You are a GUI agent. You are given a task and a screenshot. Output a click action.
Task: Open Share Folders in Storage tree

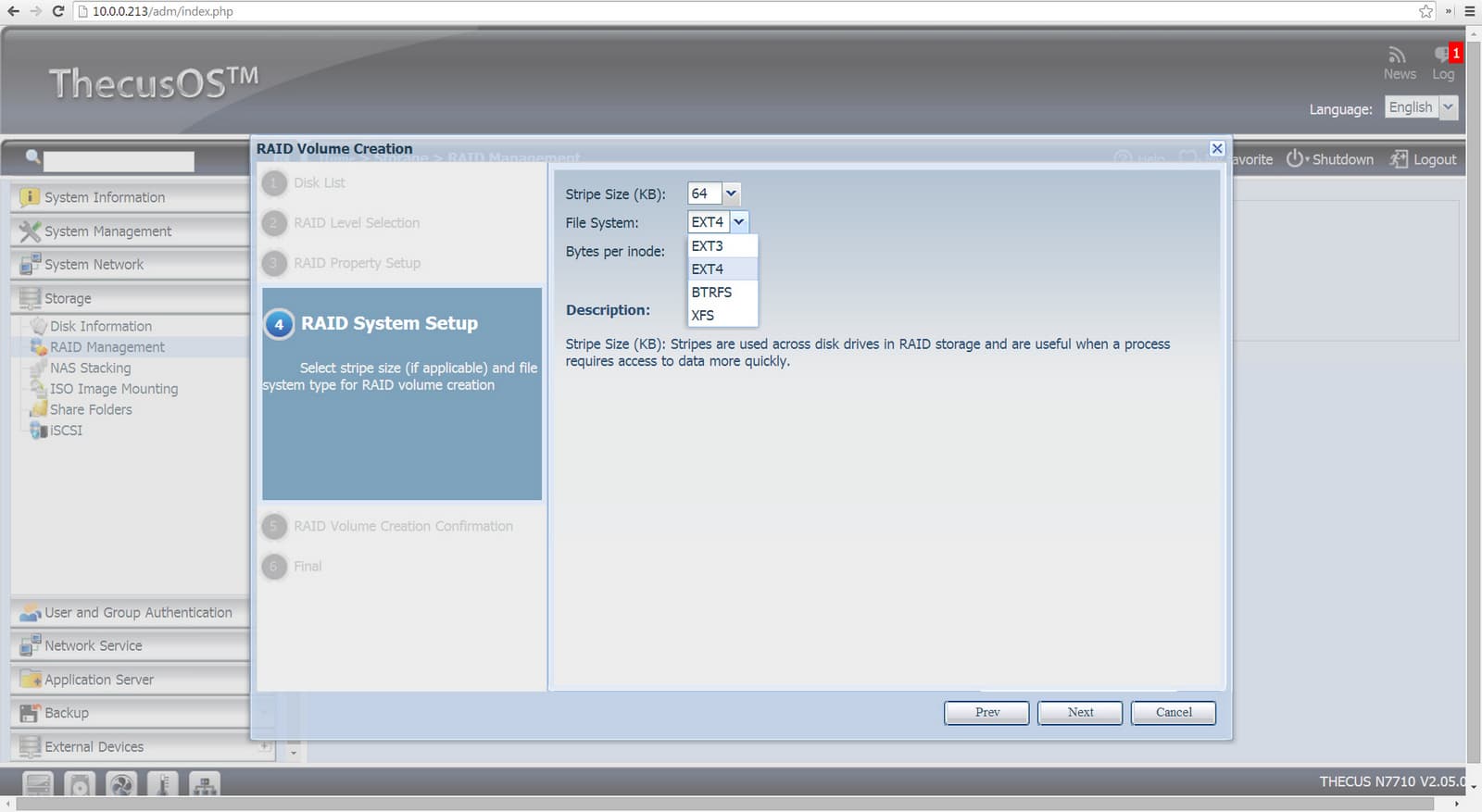(x=91, y=409)
